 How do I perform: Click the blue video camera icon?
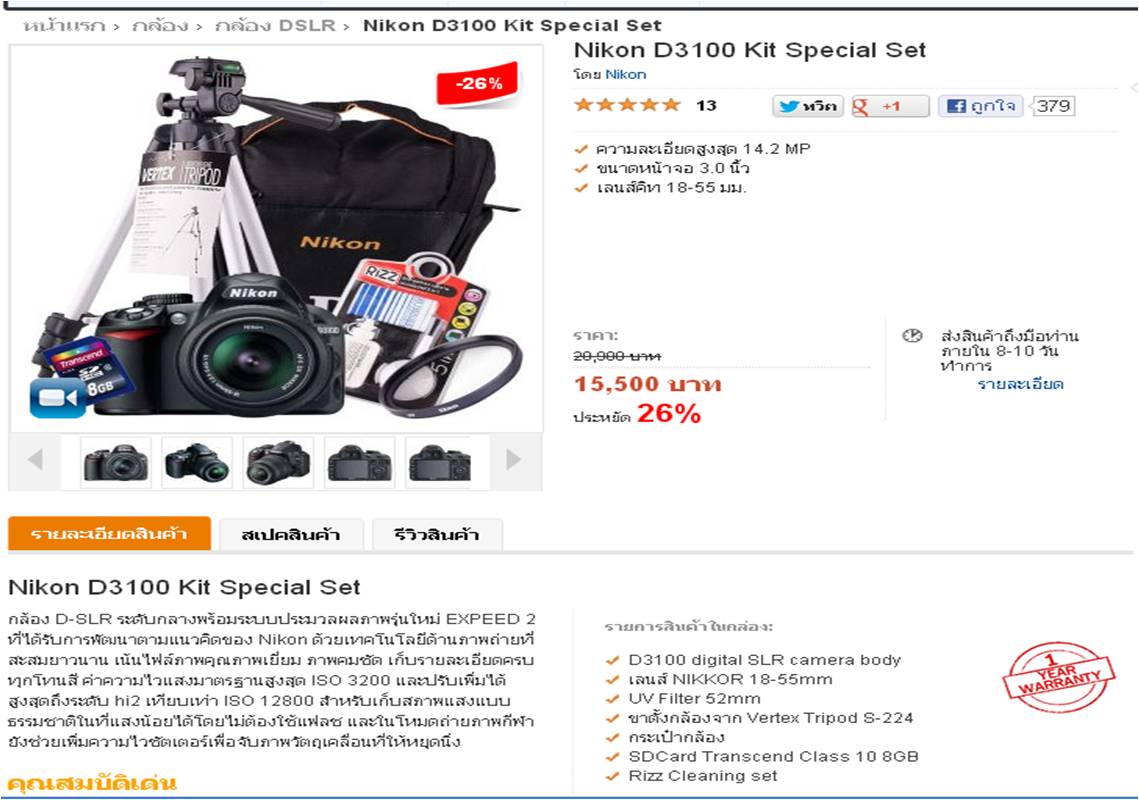[57, 398]
